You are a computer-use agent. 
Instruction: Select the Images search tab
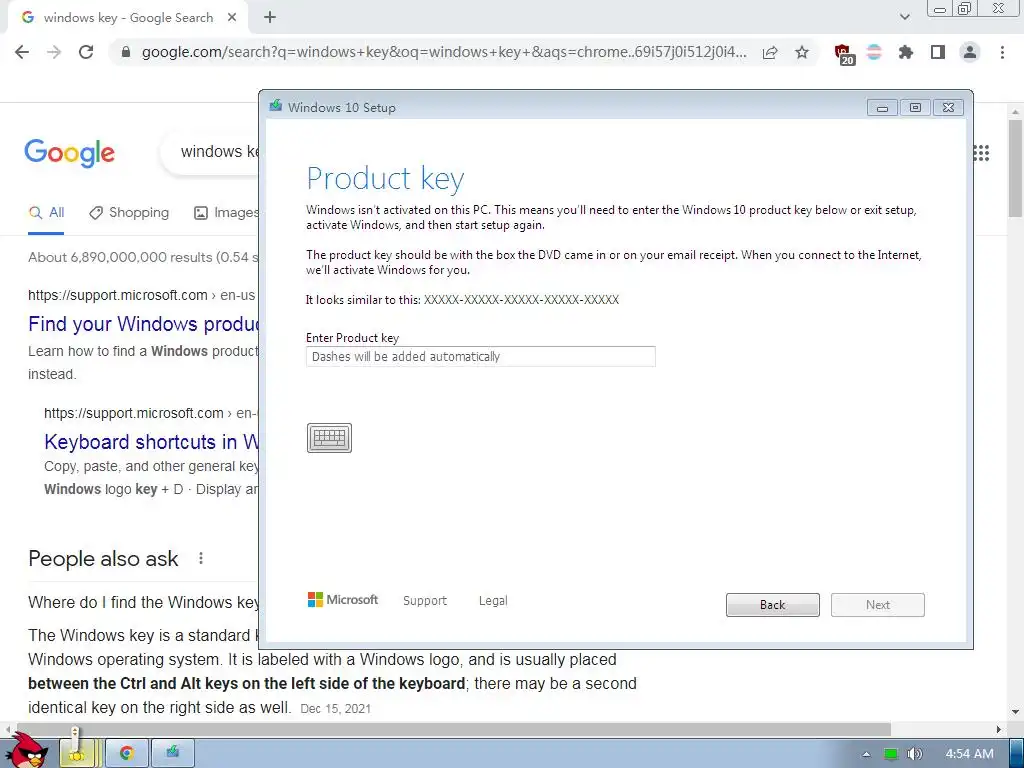pyautogui.click(x=227, y=213)
